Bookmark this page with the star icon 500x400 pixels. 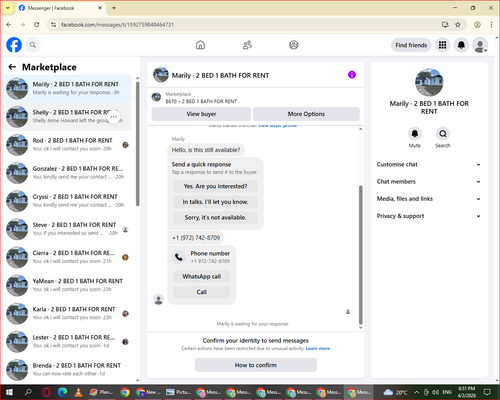[x=458, y=25]
